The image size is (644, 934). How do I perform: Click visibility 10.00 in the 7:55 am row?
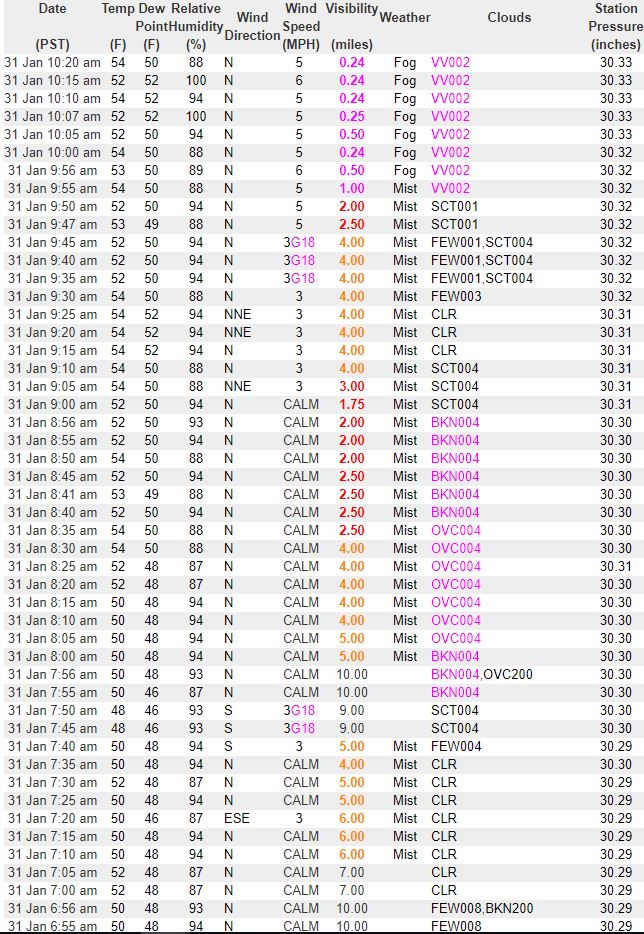(x=352, y=692)
